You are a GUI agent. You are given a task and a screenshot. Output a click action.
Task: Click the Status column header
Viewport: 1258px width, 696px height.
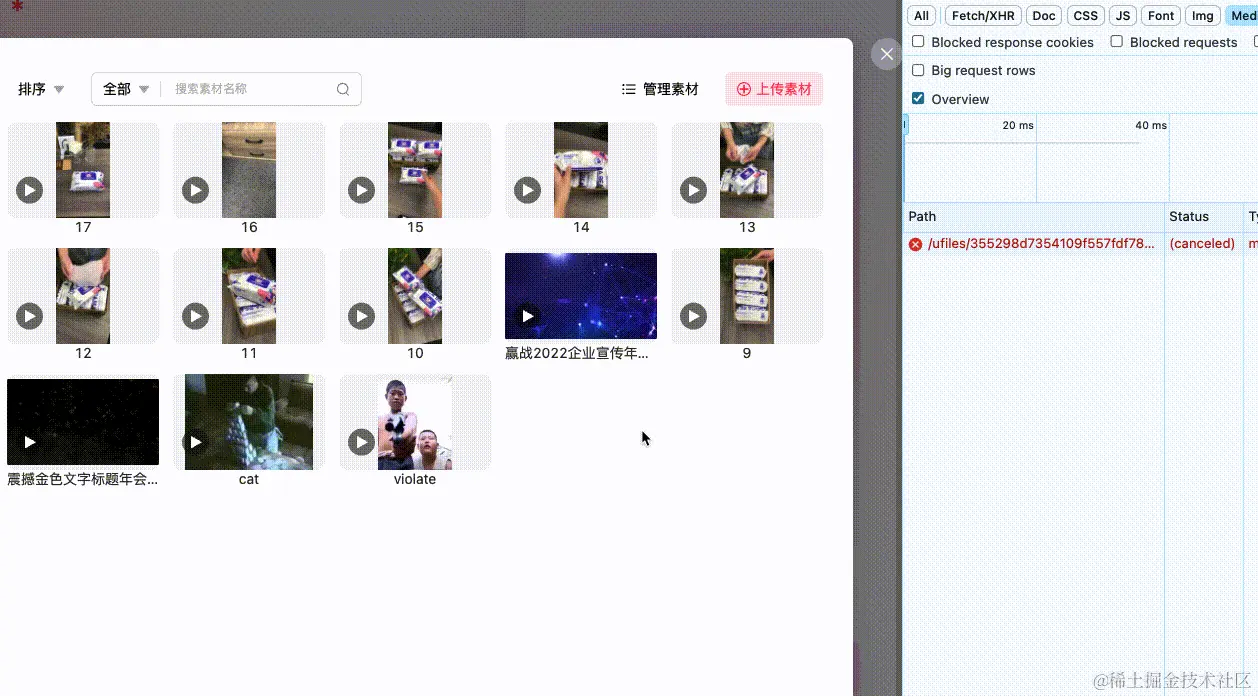click(1204, 216)
